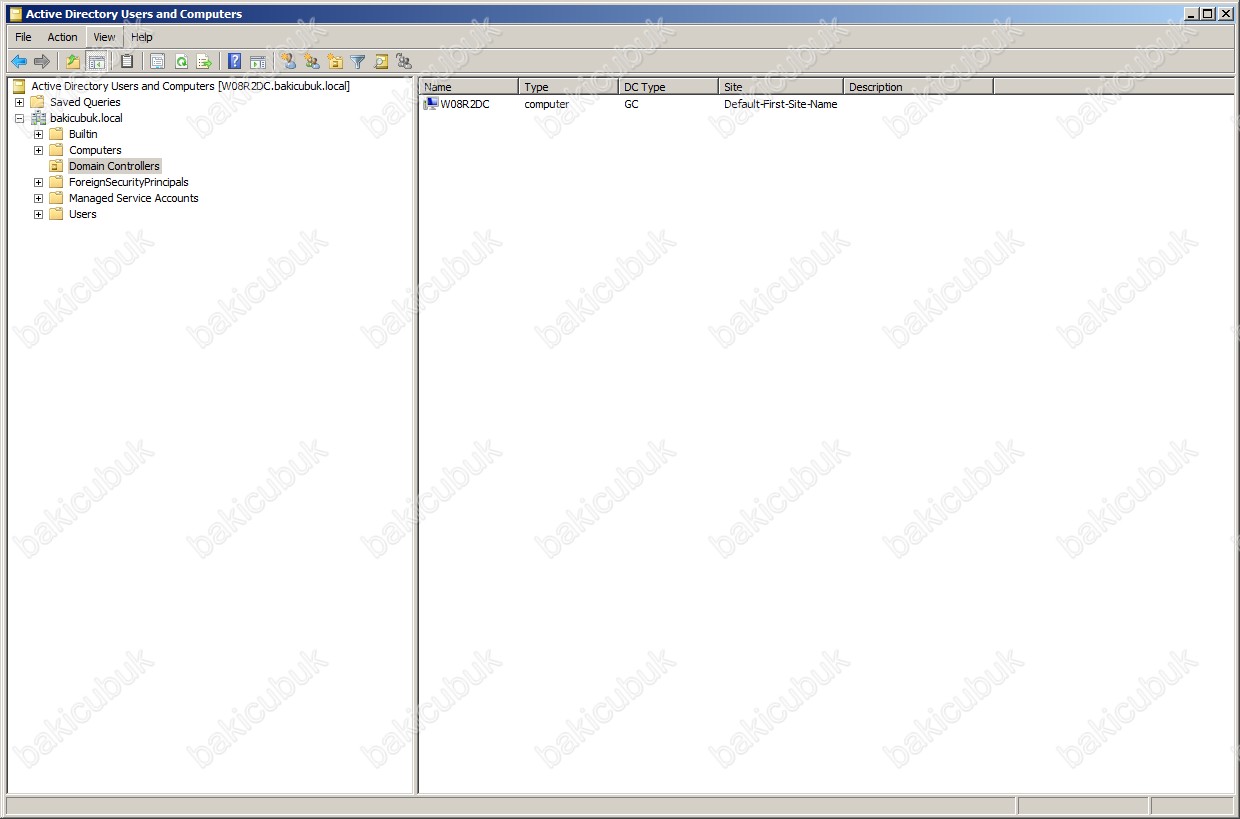The height and width of the screenshot is (819, 1240).
Task: Click the title bar application icon
Action: pyautogui.click(x=15, y=14)
